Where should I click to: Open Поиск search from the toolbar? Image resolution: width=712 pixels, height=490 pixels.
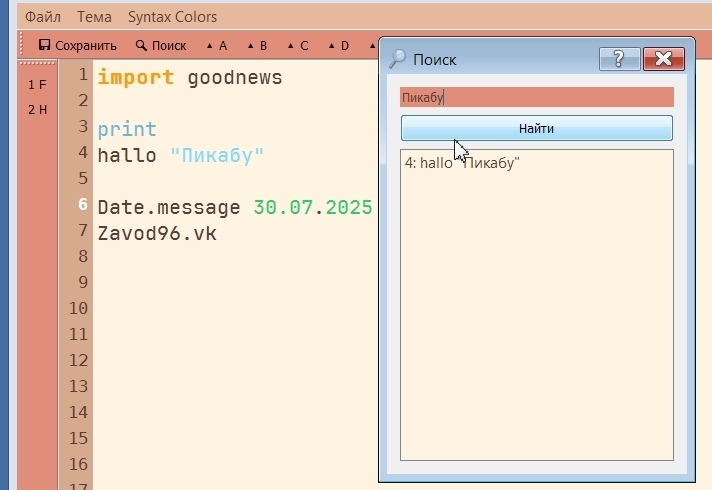[x=161, y=45]
